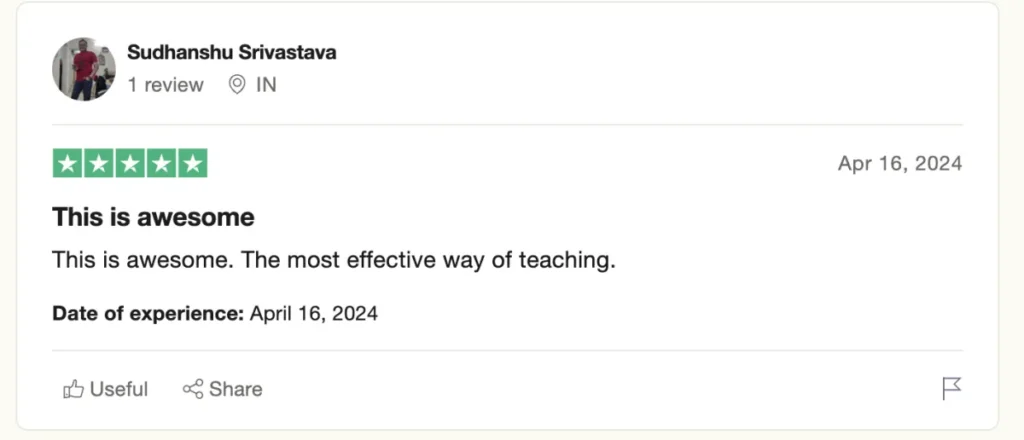Click the thumbs-up icon beside Useful

click(73, 389)
